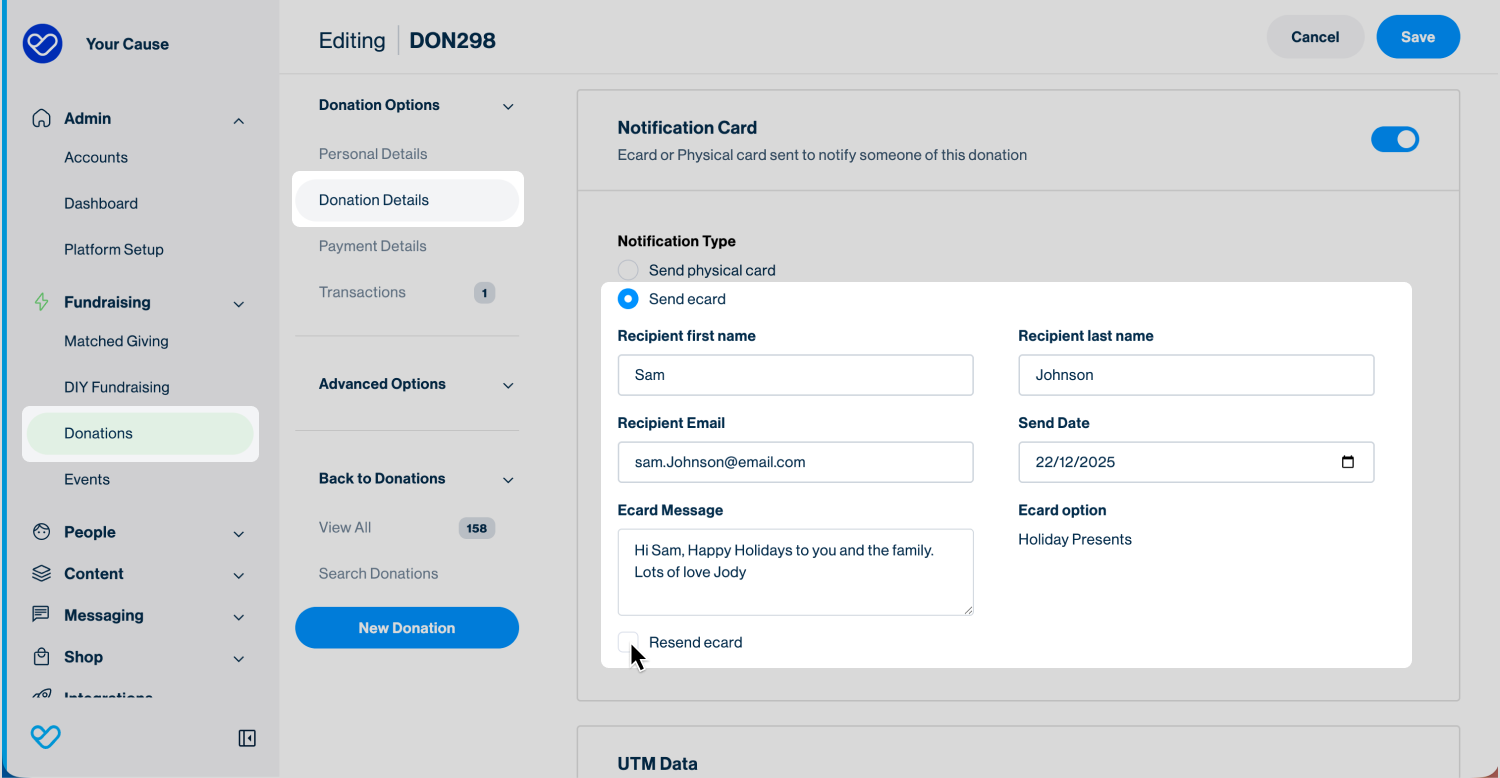Click the Fundraising lightning bolt icon
This screenshot has width=1500, height=778.
41,302
